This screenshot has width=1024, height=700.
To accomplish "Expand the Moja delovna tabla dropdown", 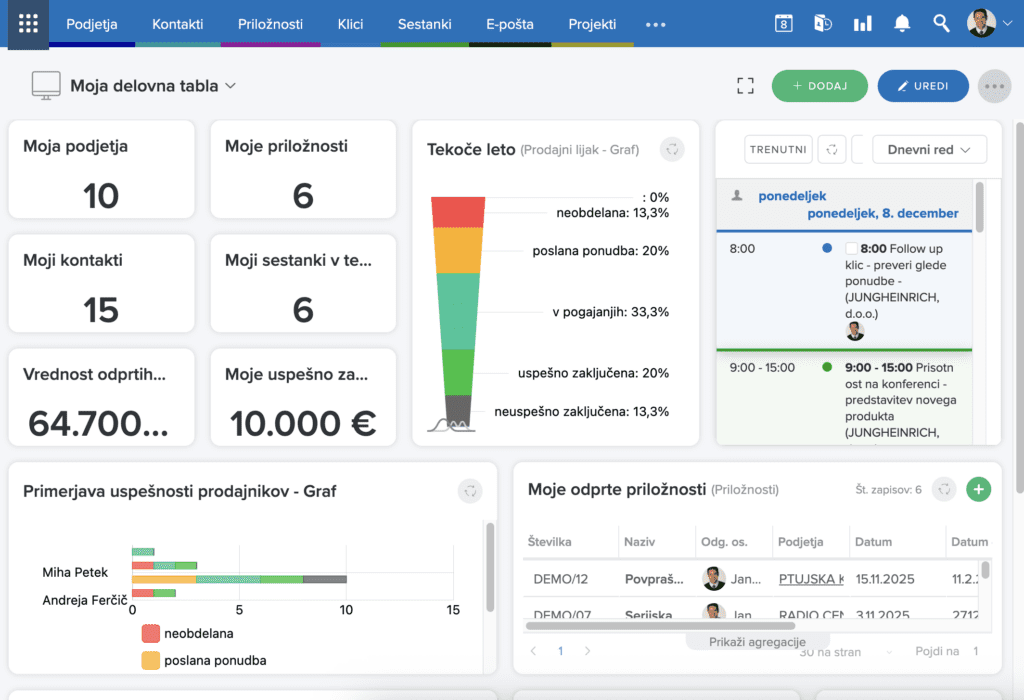I will (x=231, y=86).
